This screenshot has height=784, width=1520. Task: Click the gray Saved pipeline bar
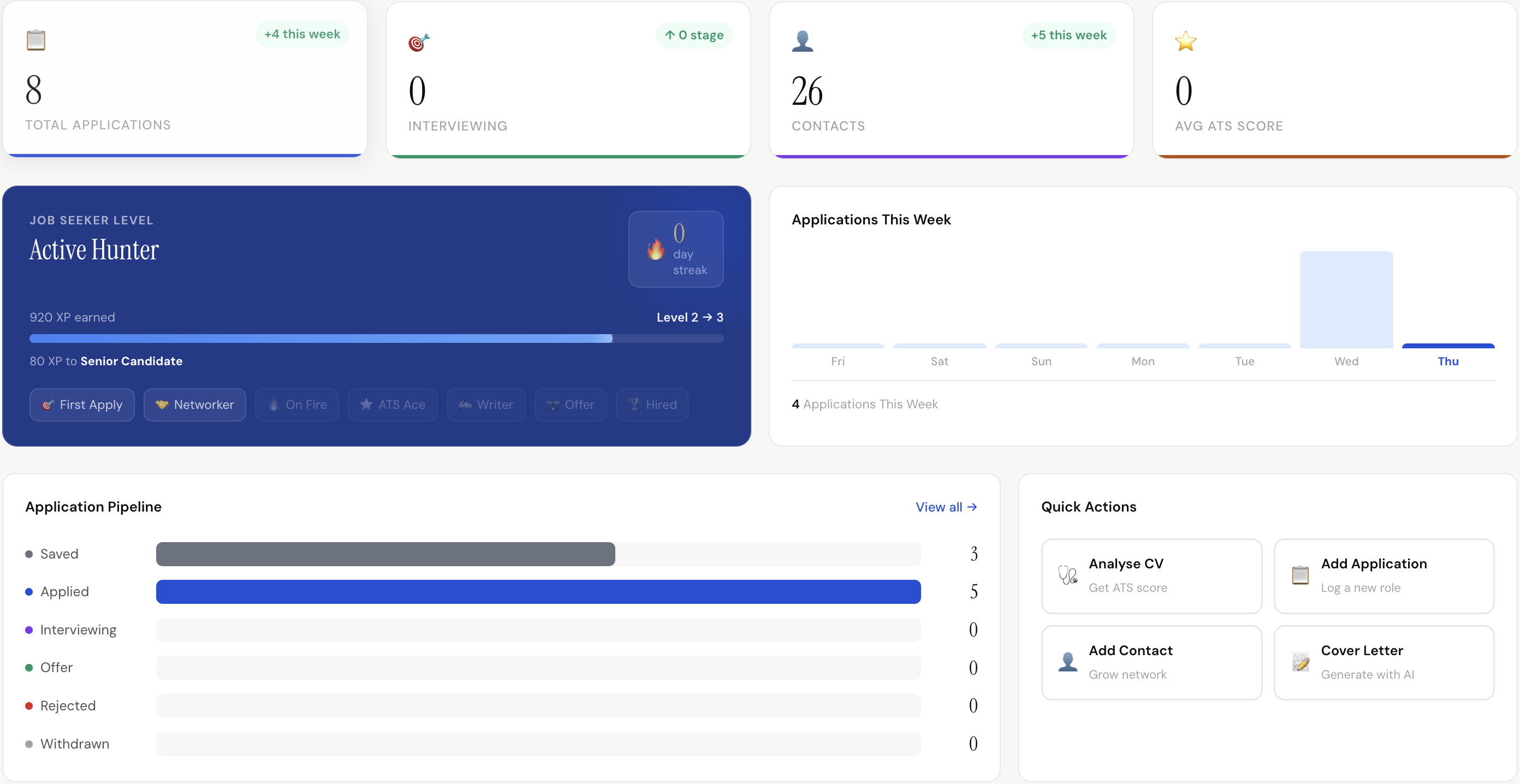[x=385, y=554]
